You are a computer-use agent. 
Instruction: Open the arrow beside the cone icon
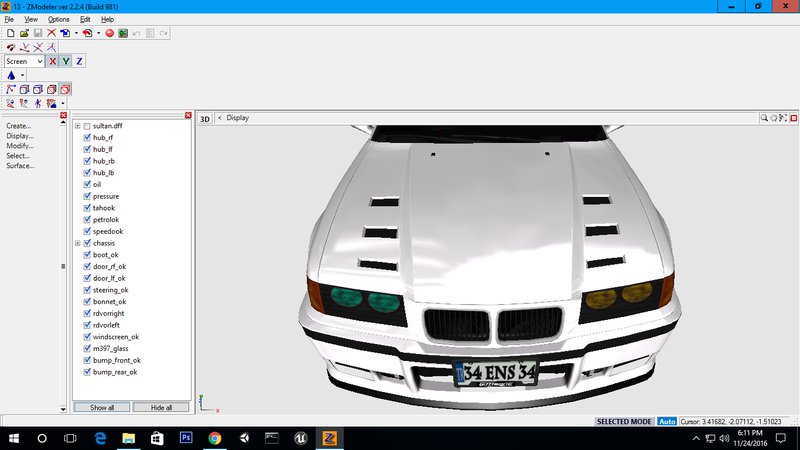22,76
